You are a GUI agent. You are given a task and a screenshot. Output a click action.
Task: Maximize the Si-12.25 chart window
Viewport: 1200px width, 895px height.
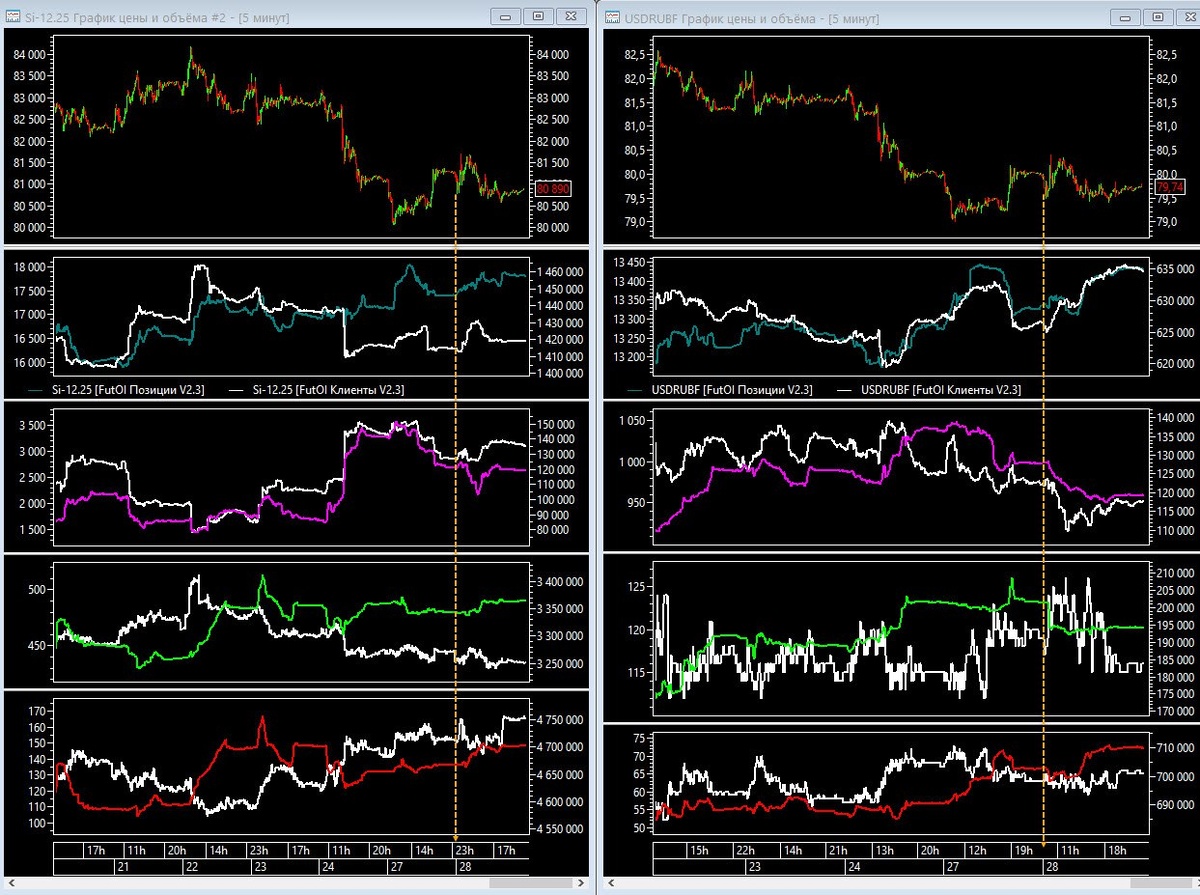538,16
